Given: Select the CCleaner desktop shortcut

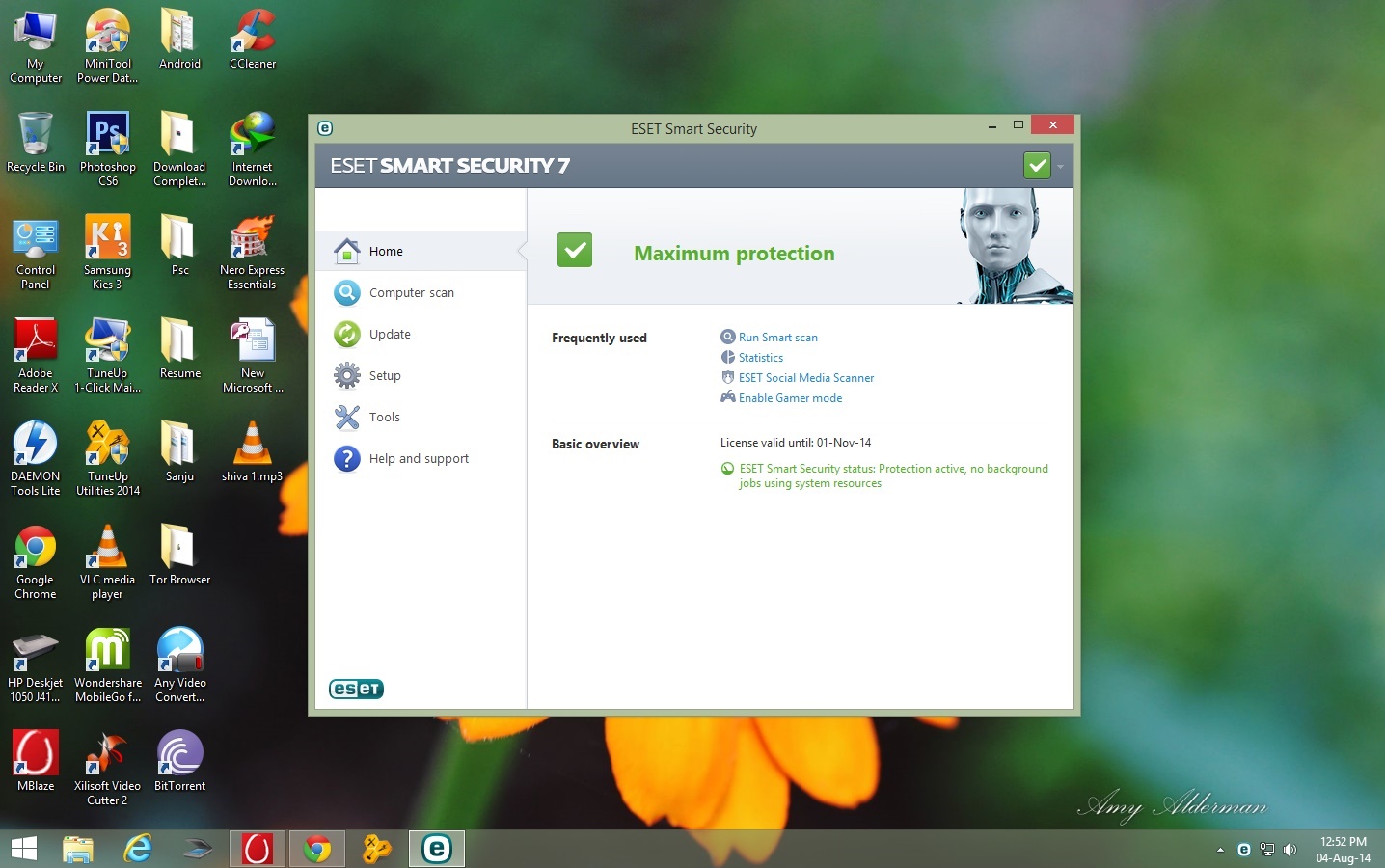Looking at the screenshot, I should (253, 40).
